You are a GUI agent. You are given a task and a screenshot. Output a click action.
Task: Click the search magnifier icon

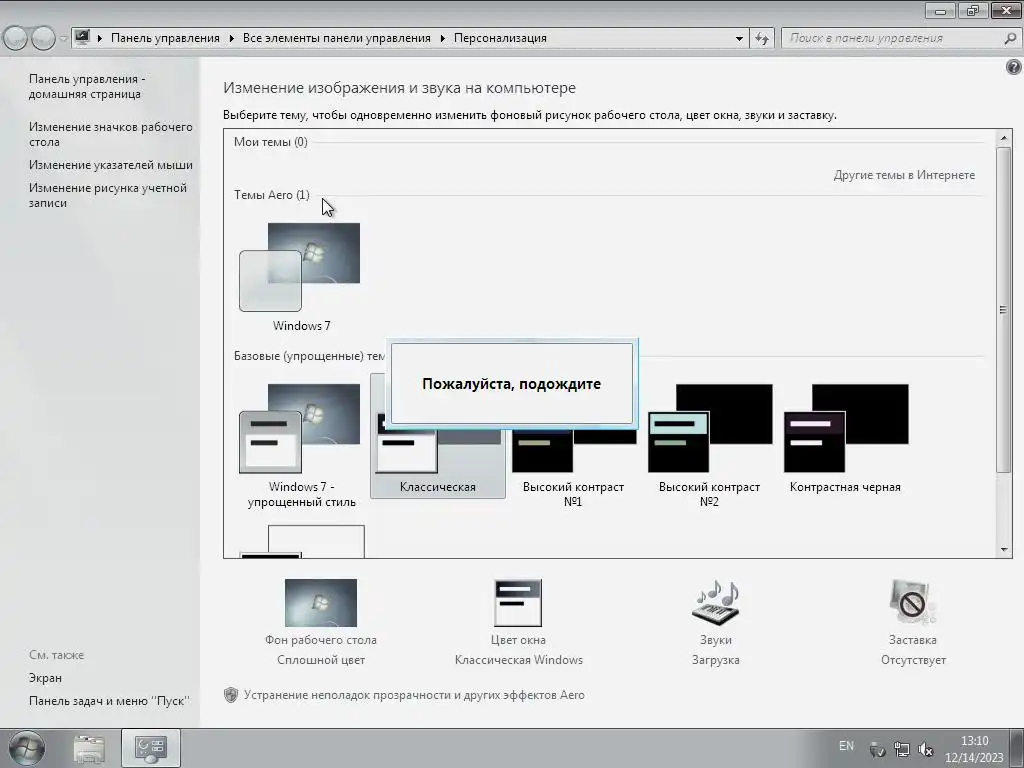[x=1010, y=39]
